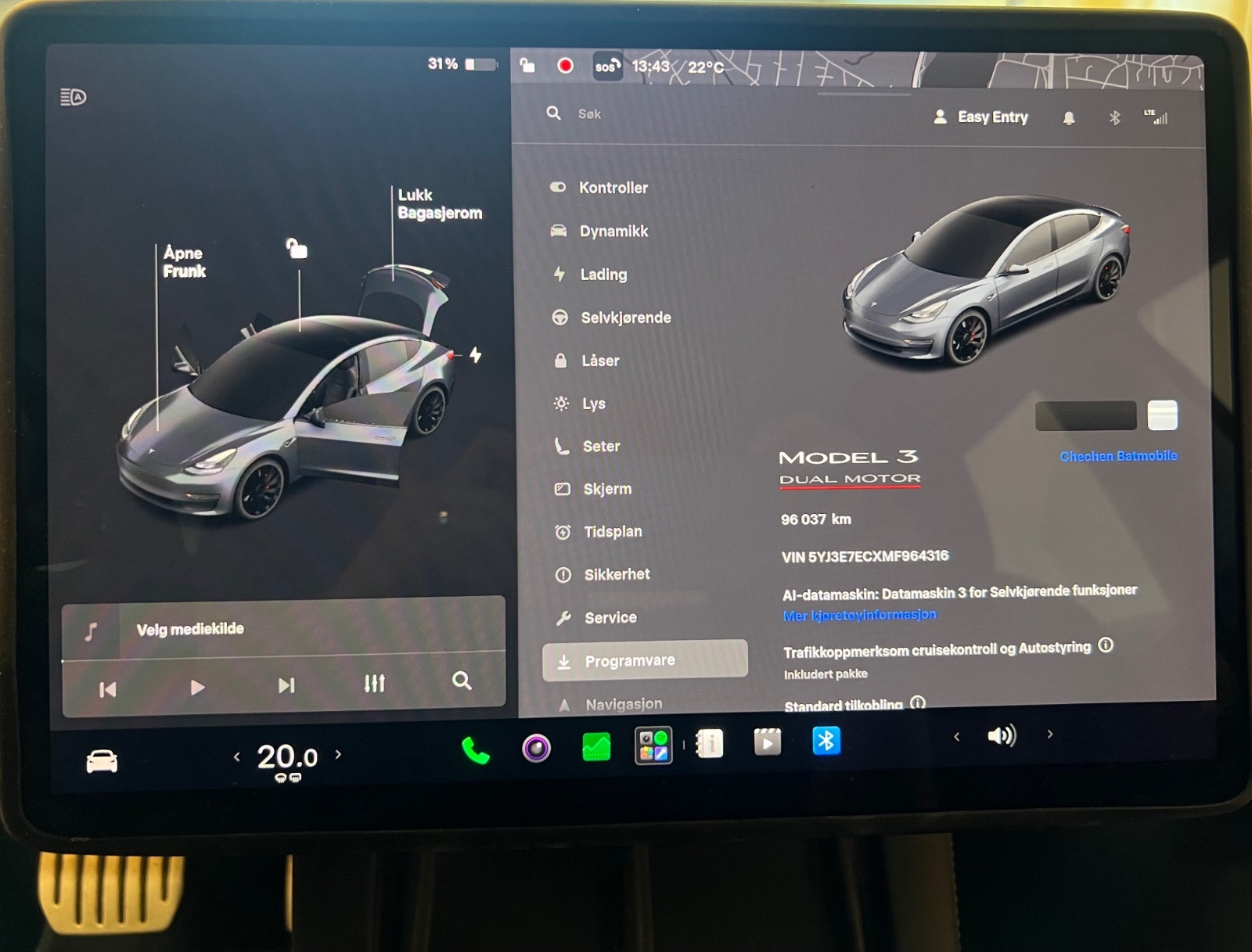1252x952 pixels.
Task: Click the media search magnifier icon
Action: click(462, 681)
